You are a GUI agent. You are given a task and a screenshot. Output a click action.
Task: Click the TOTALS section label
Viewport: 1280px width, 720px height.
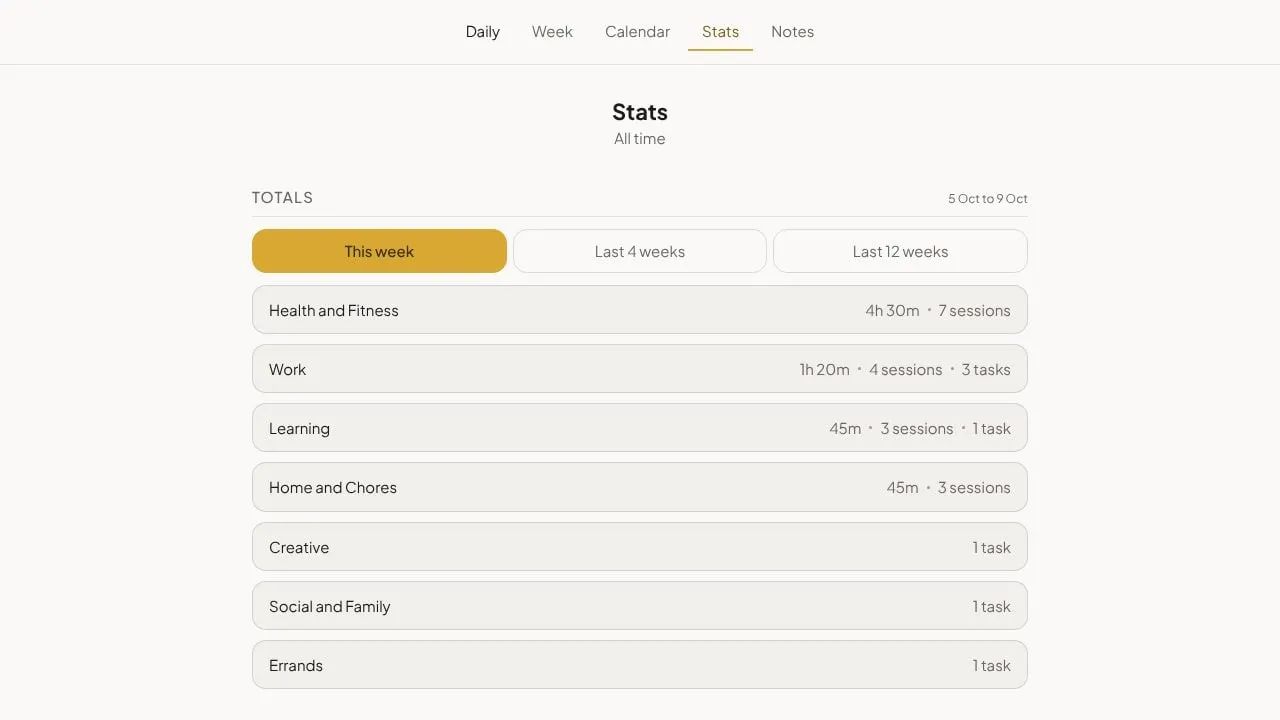282,198
